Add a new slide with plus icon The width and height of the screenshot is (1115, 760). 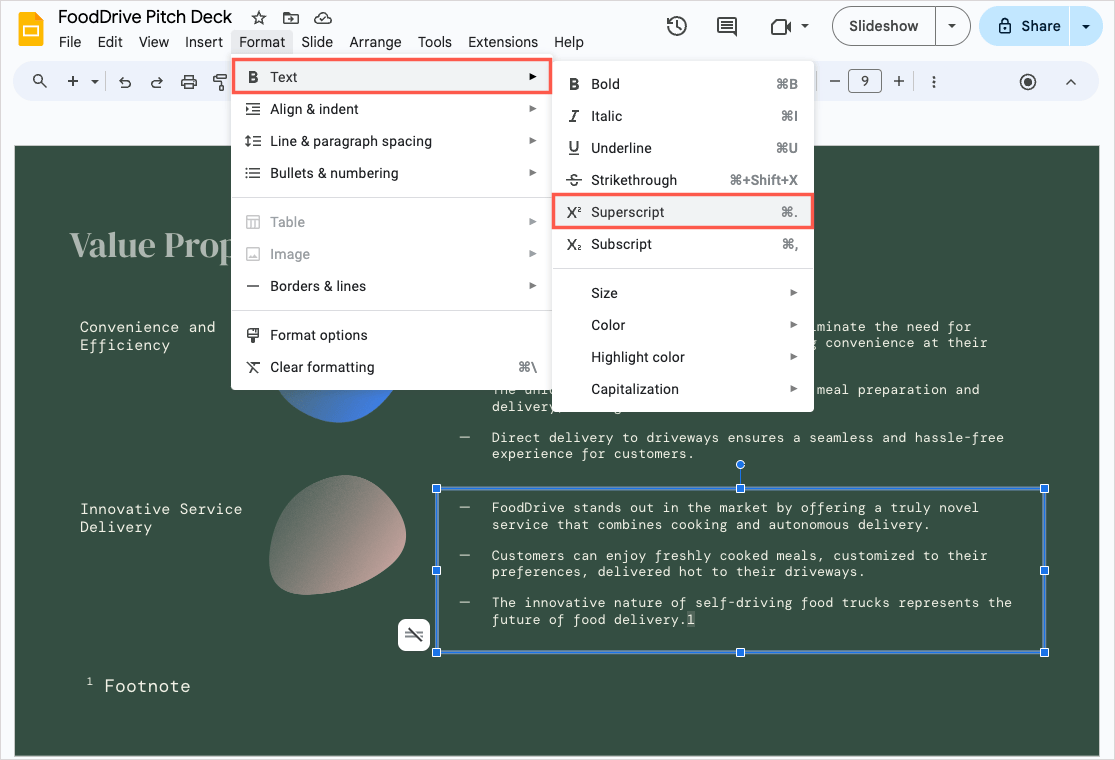(73, 81)
